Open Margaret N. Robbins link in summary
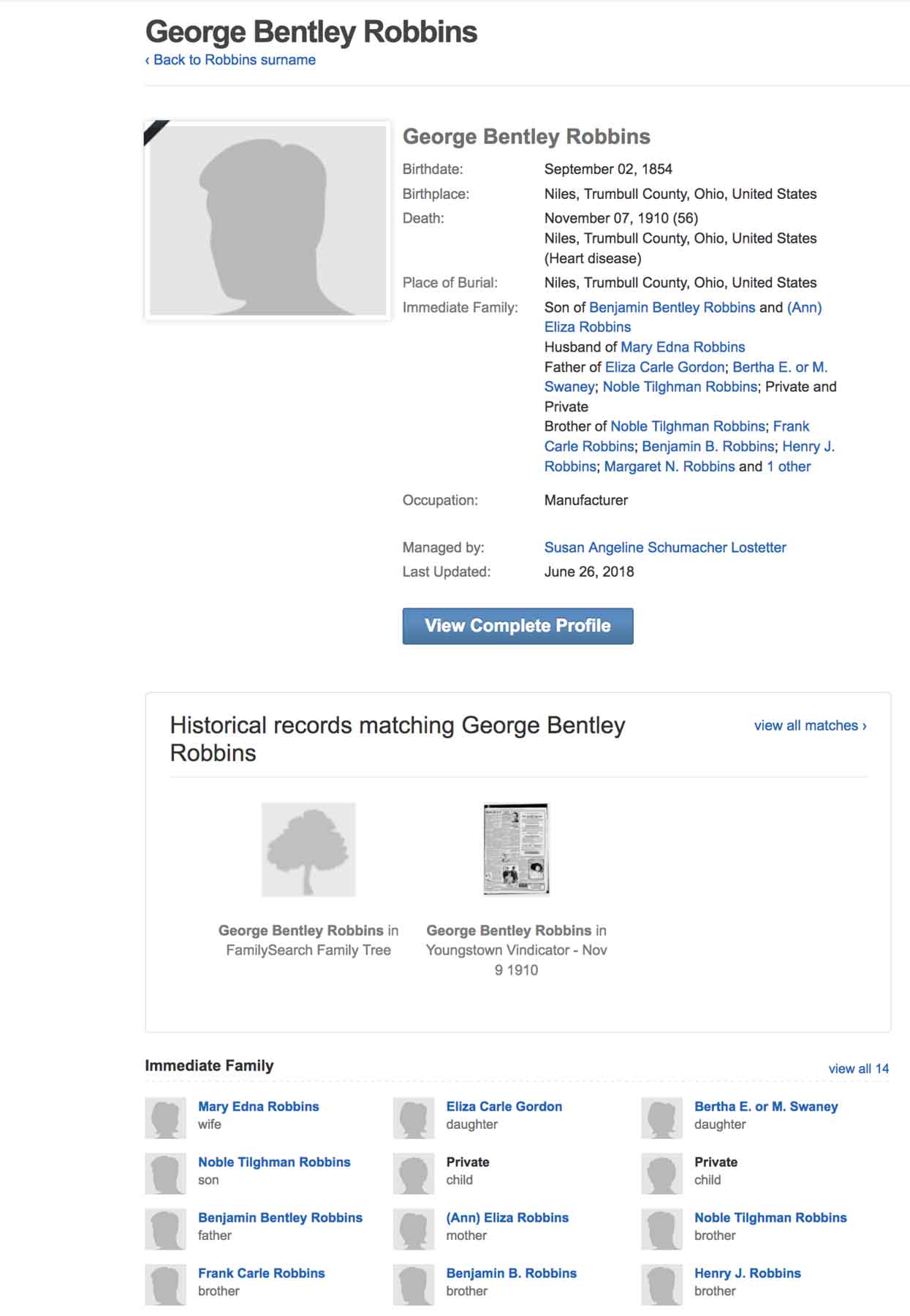Viewport: 910px width, 1316px height. [x=670, y=466]
